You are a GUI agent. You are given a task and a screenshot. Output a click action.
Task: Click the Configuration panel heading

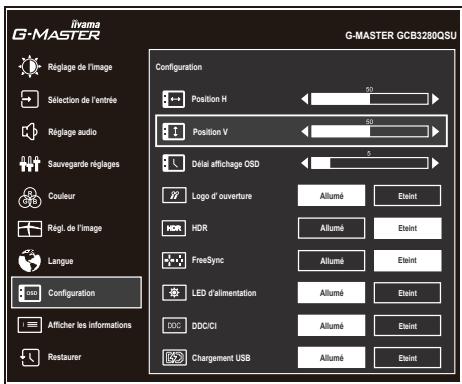click(179, 67)
